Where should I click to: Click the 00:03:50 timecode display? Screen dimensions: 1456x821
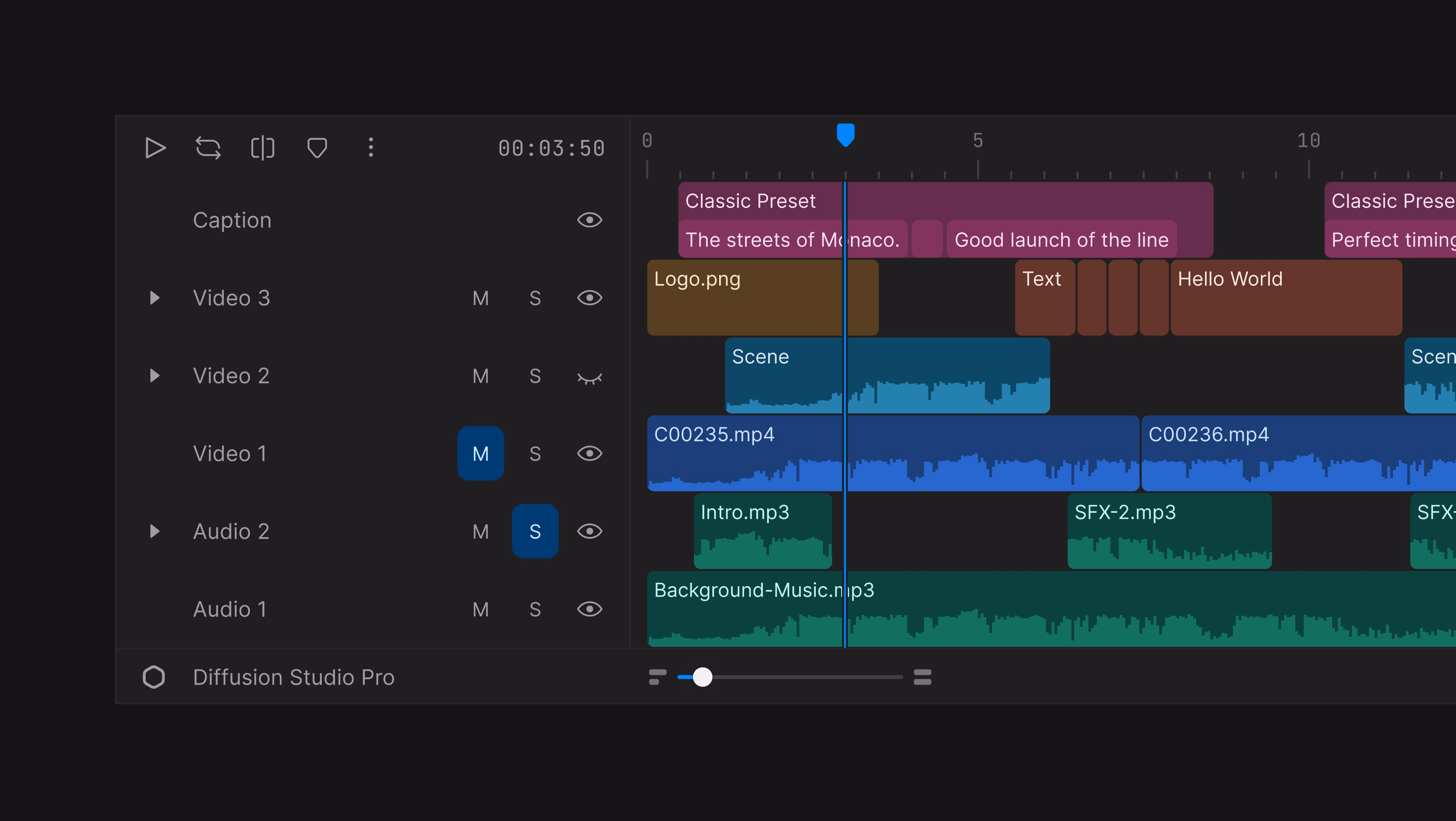point(551,148)
